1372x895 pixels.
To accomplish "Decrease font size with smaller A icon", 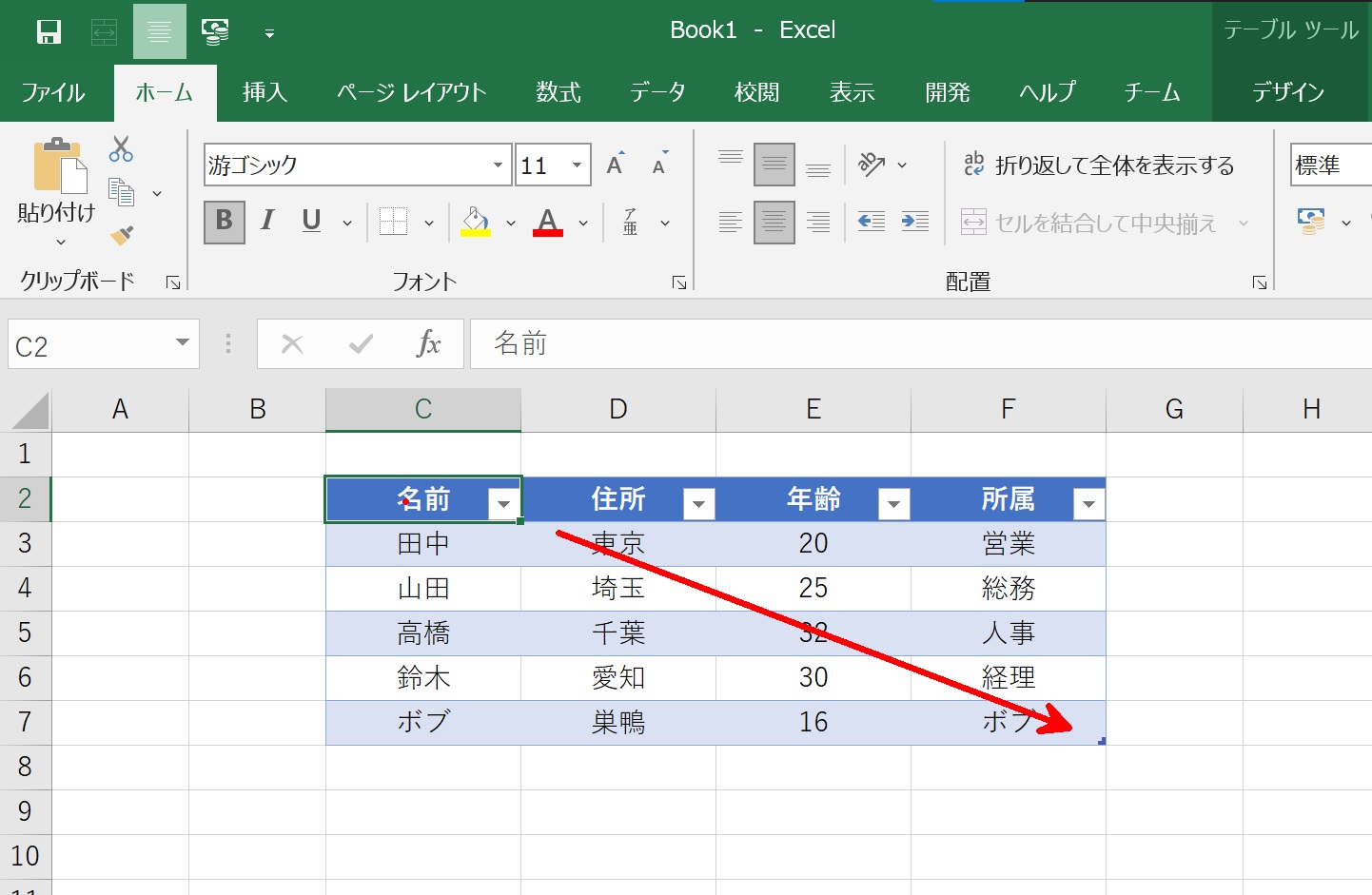I will tap(659, 164).
